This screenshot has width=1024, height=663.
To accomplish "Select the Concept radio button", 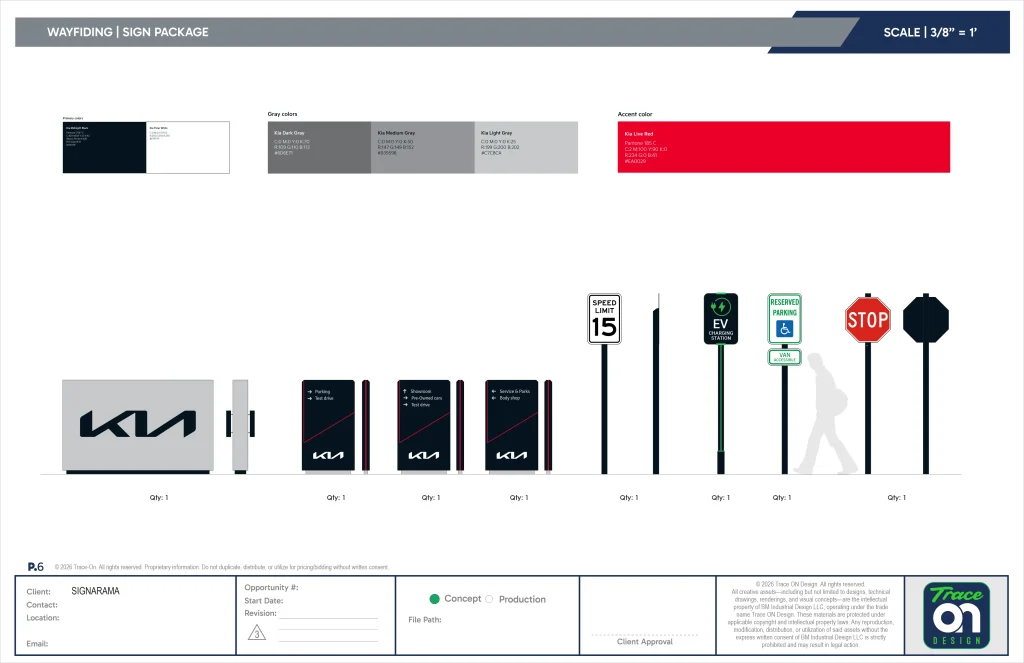I will 434,599.
